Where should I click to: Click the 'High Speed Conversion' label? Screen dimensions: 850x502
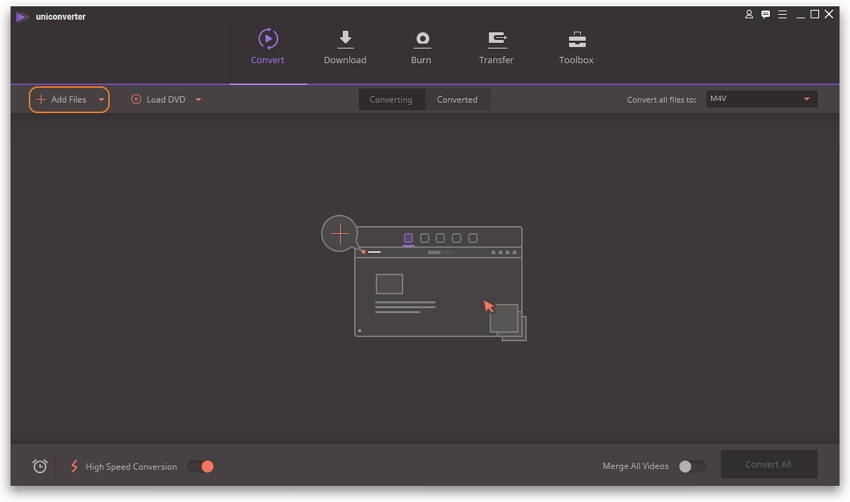pyautogui.click(x=131, y=467)
